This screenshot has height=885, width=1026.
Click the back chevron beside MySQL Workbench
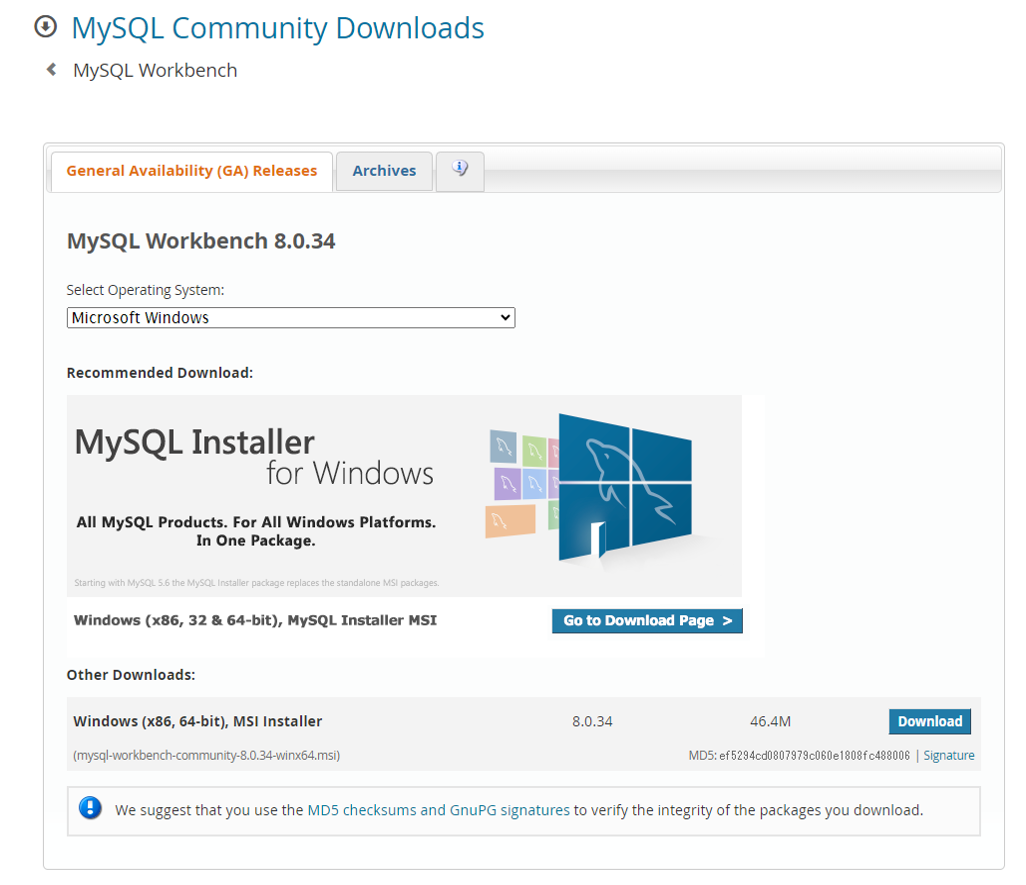(x=52, y=70)
